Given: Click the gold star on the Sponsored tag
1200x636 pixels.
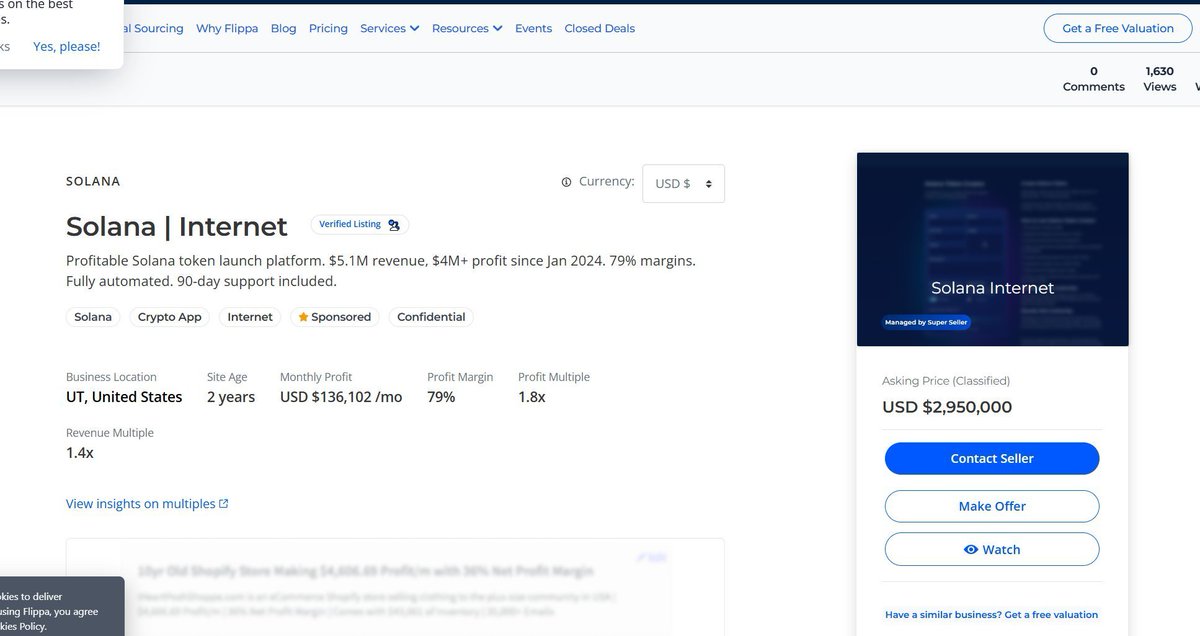Looking at the screenshot, I should click(303, 316).
